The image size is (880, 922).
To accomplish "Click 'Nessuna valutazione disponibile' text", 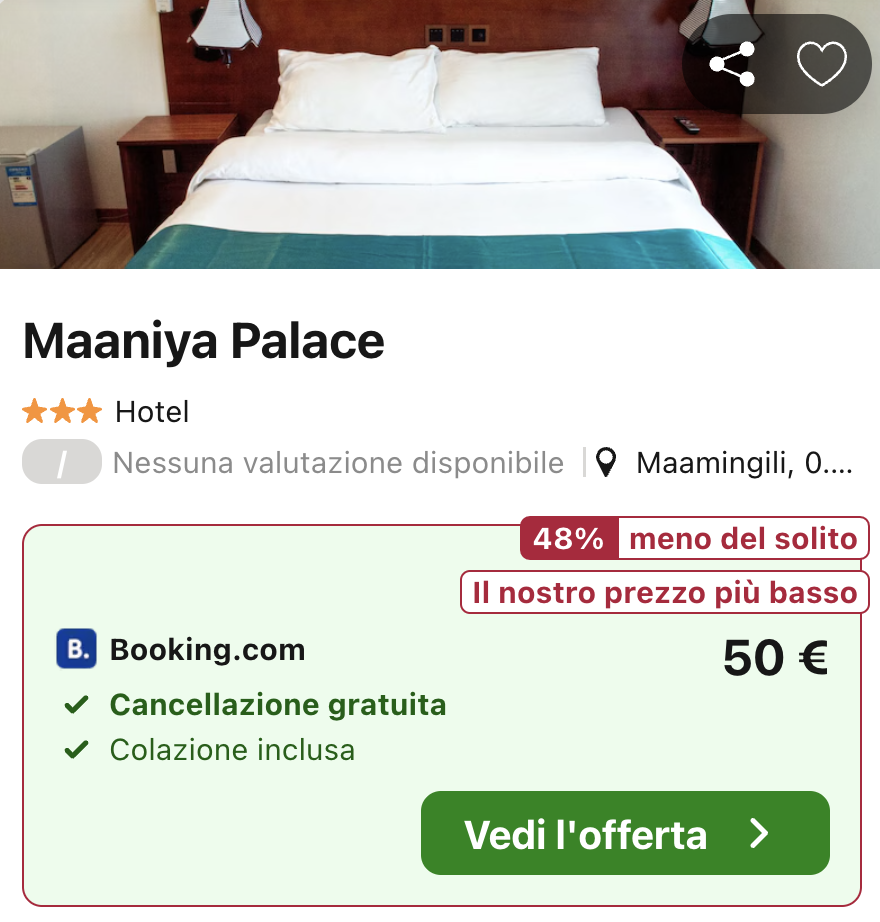I will 338,463.
